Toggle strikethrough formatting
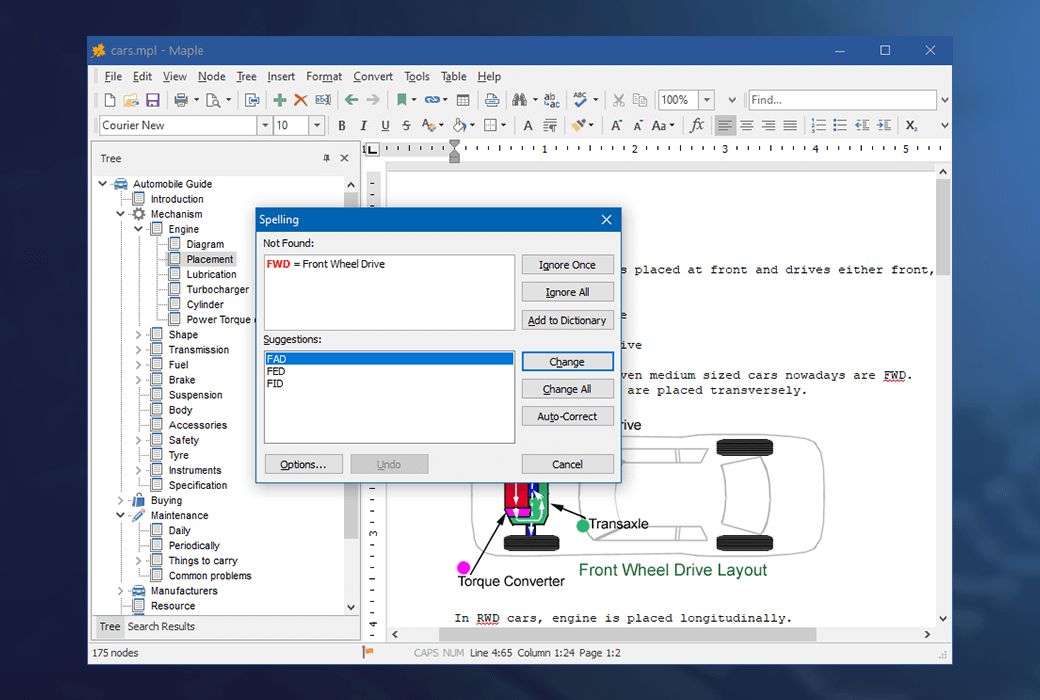Viewport: 1040px width, 700px height. click(407, 125)
